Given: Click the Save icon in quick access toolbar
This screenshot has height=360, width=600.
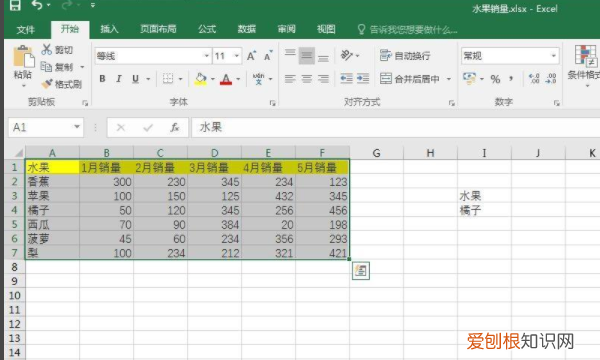Looking at the screenshot, I should 15,5.
